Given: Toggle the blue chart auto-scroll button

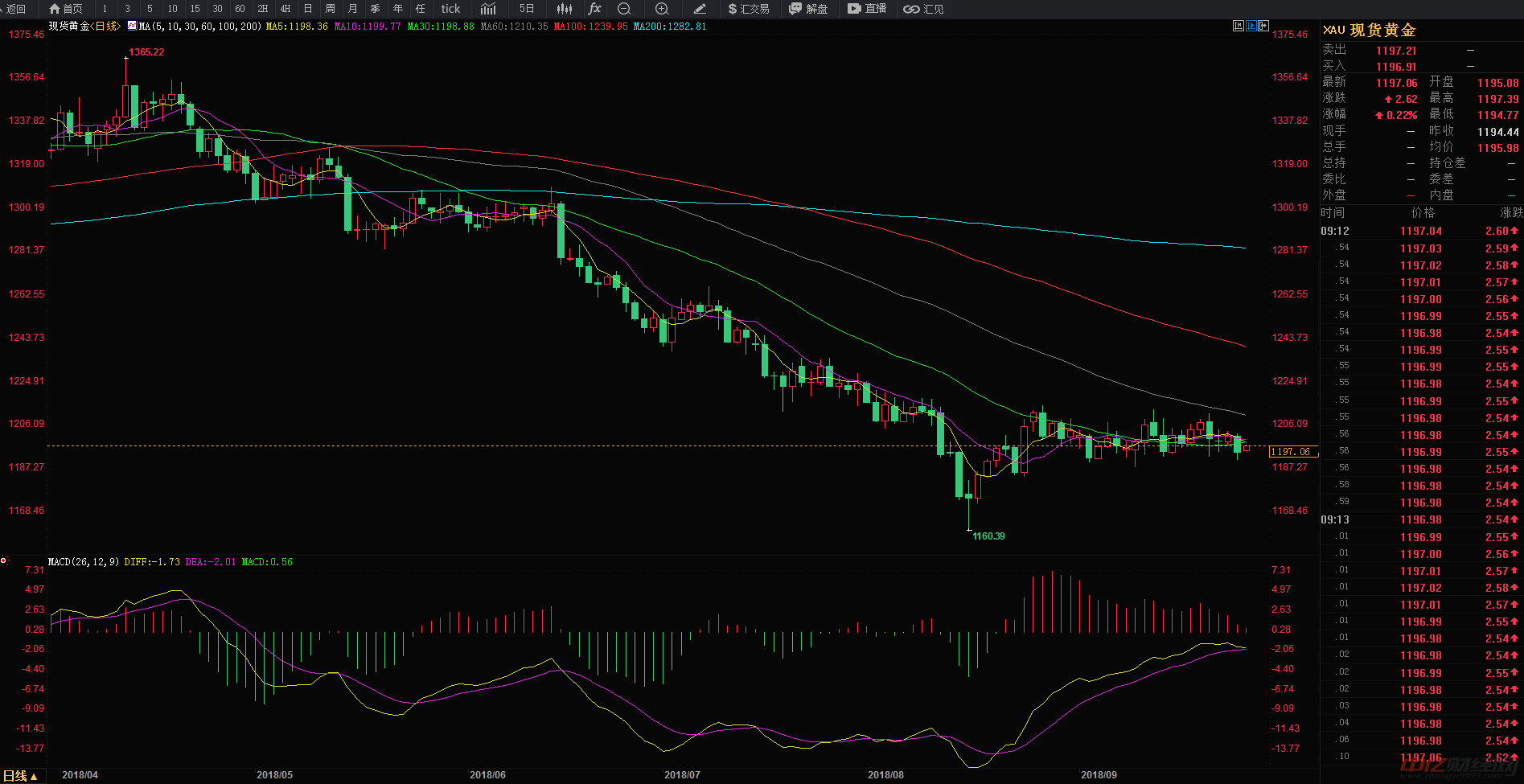Looking at the screenshot, I should [1251, 26].
